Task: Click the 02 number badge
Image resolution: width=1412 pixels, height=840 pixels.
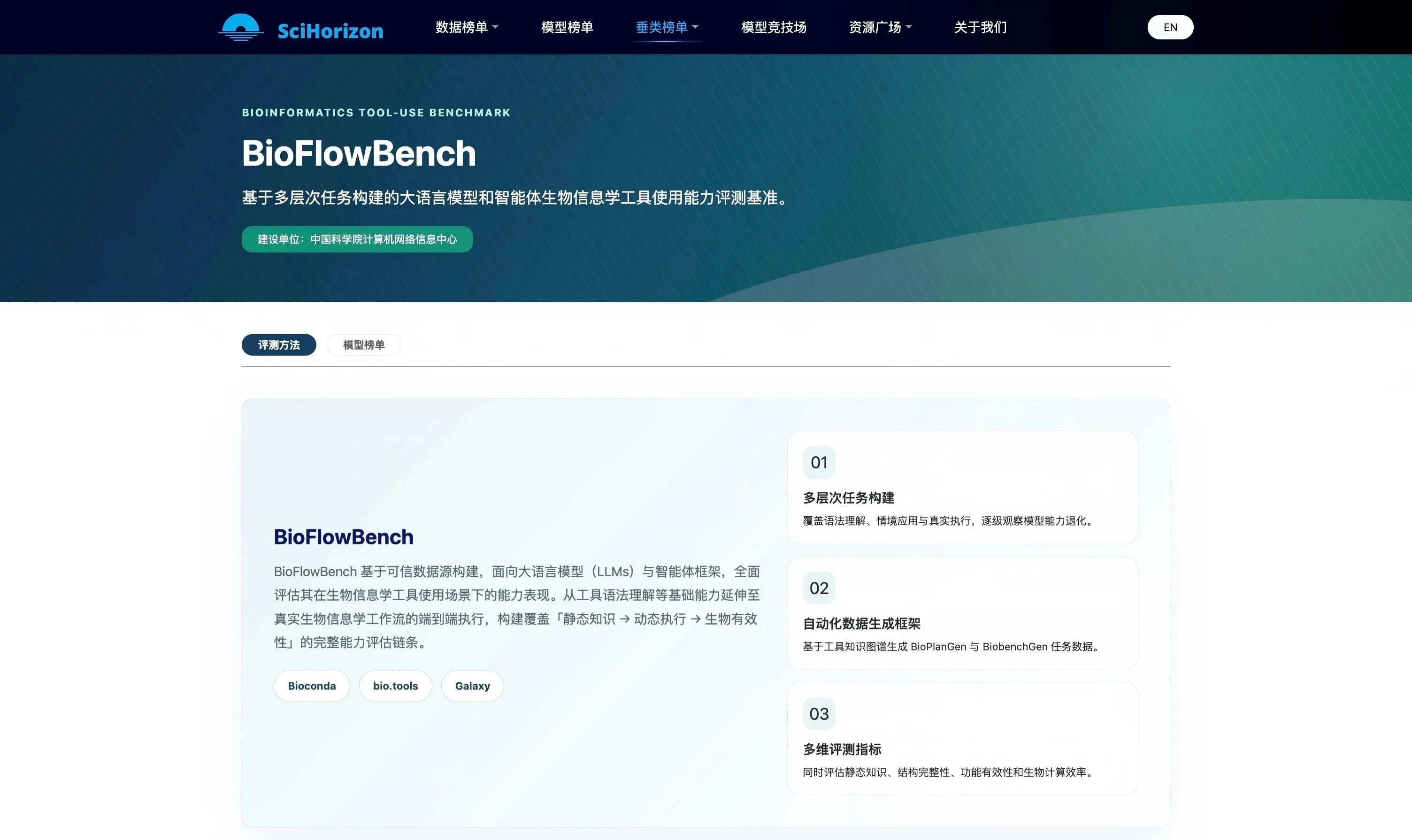Action: [x=819, y=588]
